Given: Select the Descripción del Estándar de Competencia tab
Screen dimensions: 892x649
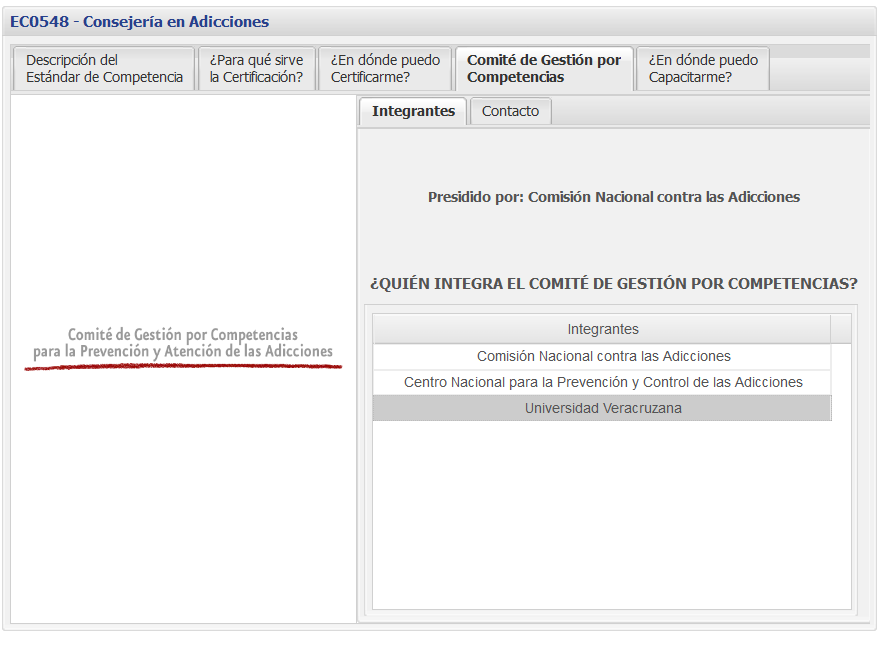Looking at the screenshot, I should tap(103, 68).
